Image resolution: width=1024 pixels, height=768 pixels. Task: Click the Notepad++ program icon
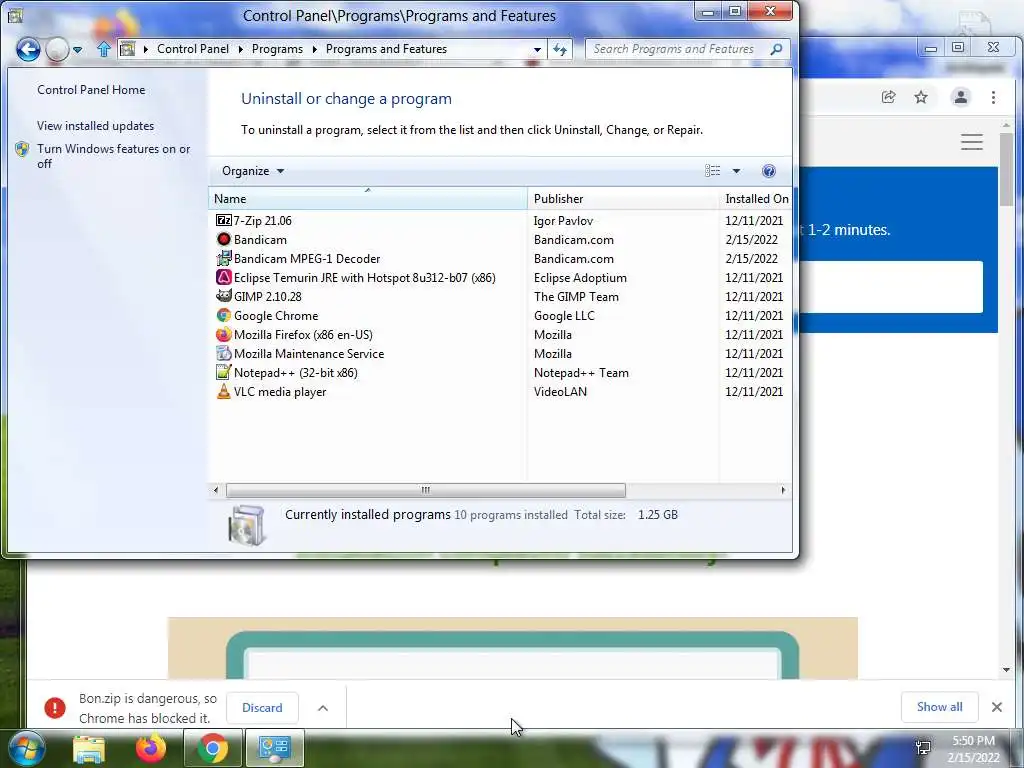[x=223, y=372]
